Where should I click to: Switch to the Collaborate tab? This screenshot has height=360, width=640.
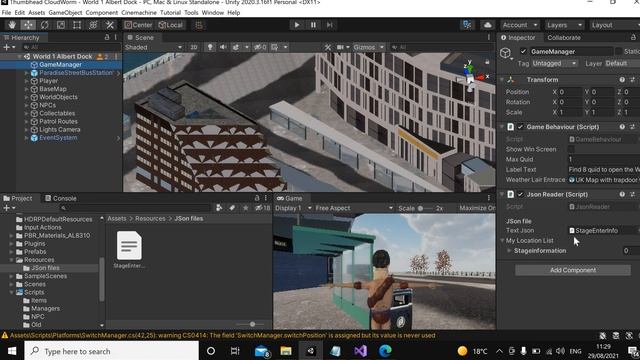(x=564, y=38)
